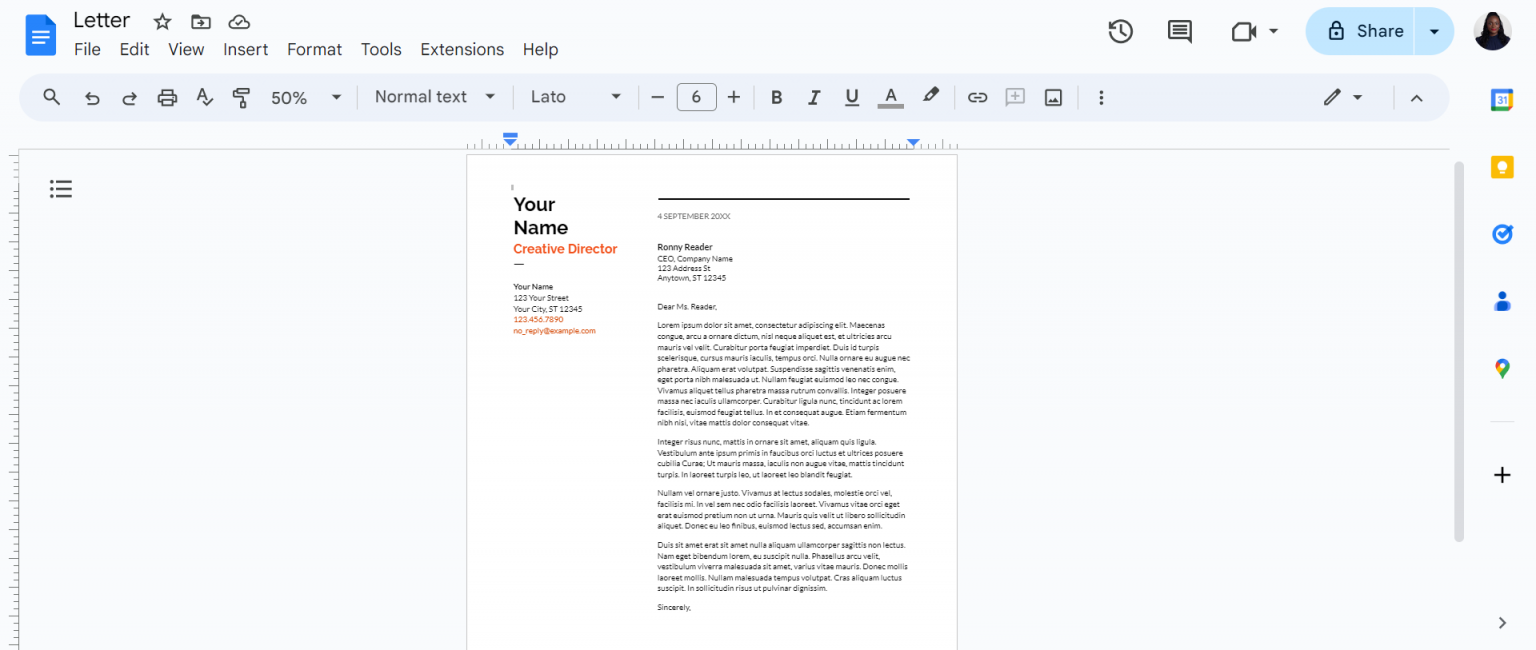
Task: Print the document
Action: [167, 97]
